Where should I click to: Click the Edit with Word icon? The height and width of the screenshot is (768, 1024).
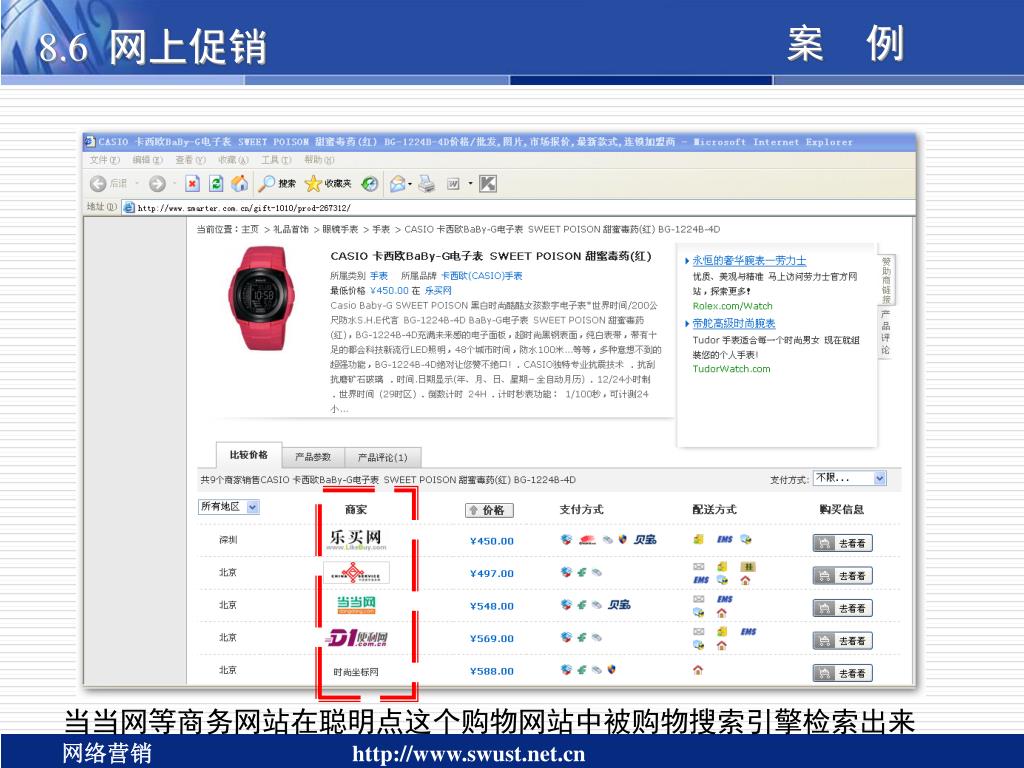pyautogui.click(x=453, y=184)
